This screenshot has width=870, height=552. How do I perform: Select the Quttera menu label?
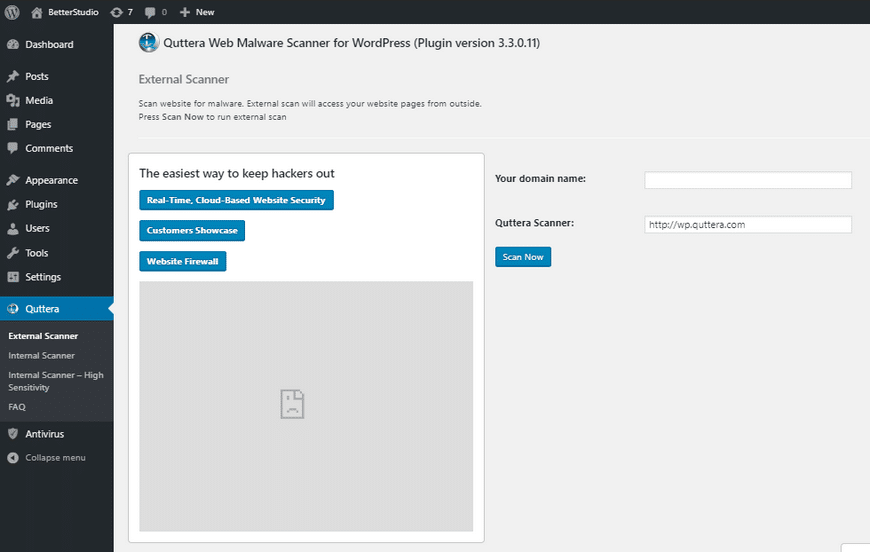pyautogui.click(x=42, y=309)
